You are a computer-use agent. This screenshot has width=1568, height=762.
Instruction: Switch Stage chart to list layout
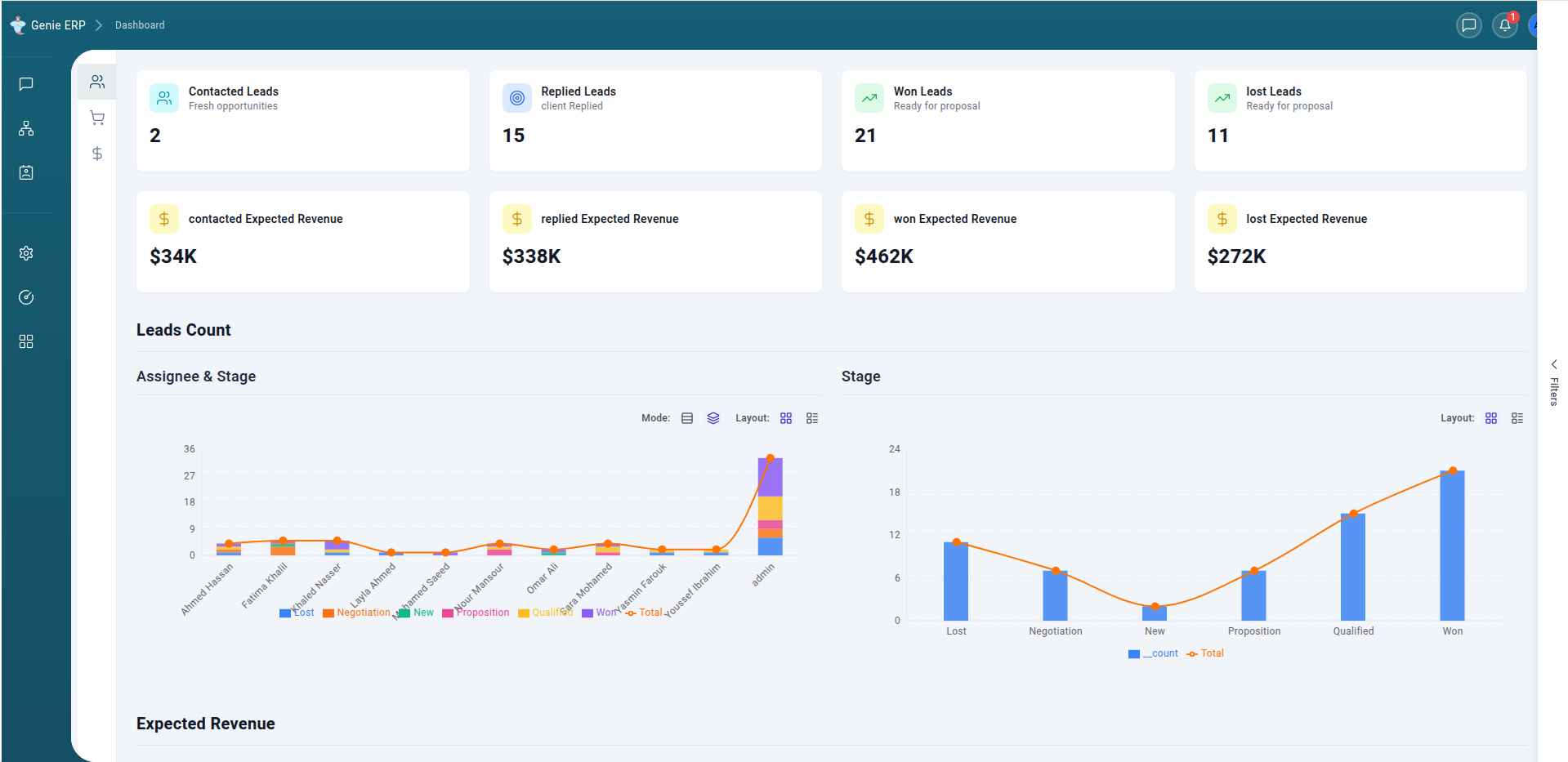(x=1517, y=417)
